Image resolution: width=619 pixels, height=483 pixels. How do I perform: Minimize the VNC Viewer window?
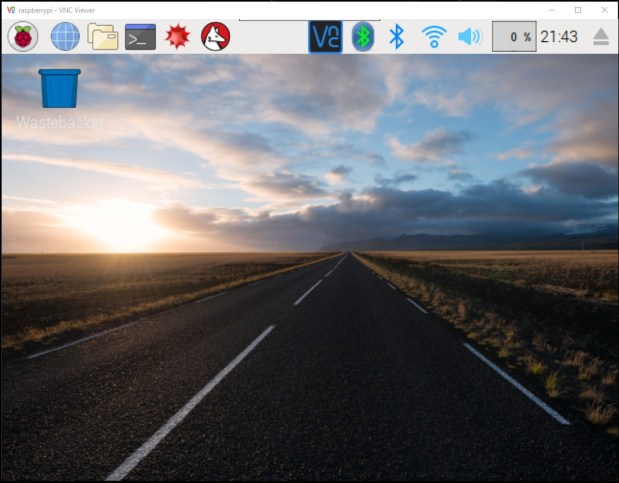point(550,9)
